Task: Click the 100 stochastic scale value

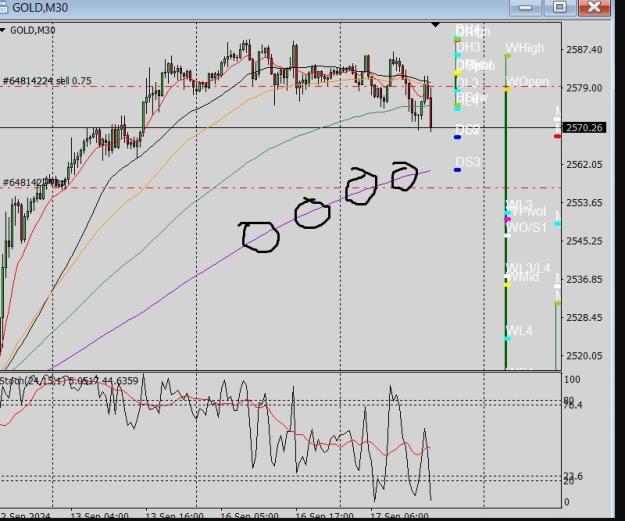Action: [x=573, y=379]
